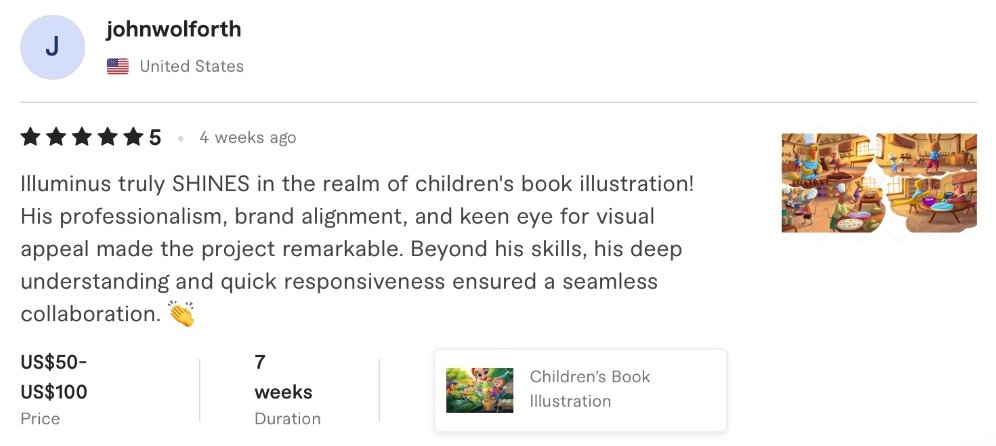Click the third rating star
The image size is (996, 446).
coord(82,138)
